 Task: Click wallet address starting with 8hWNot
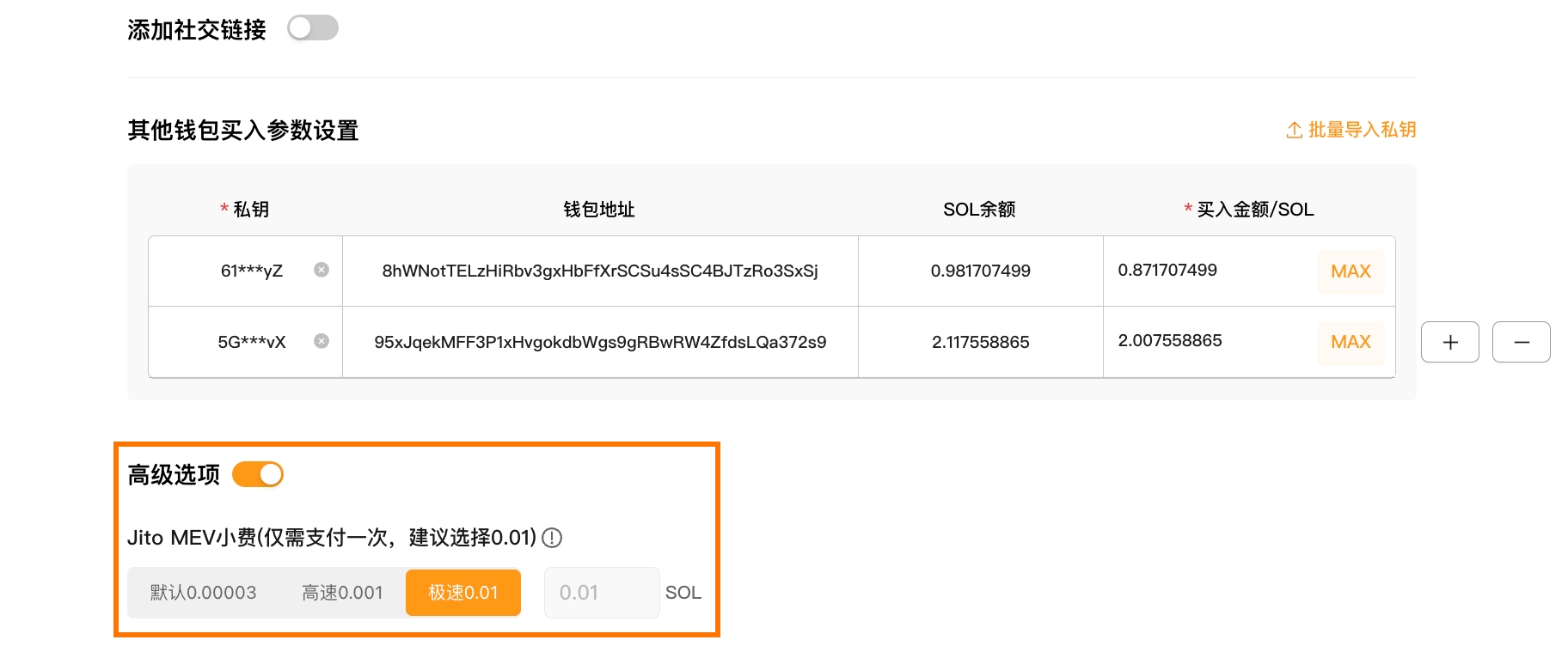click(x=600, y=271)
